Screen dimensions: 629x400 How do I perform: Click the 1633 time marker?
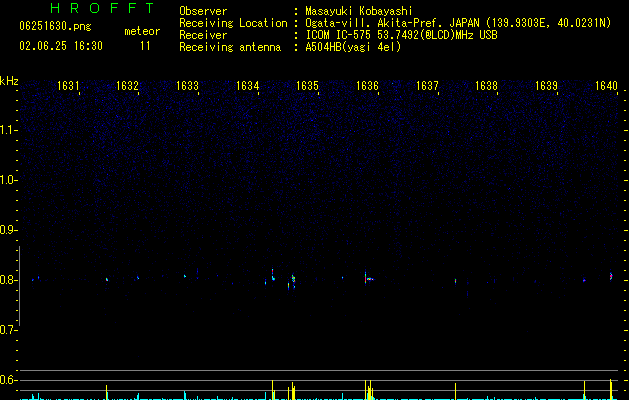pyautogui.click(x=187, y=85)
